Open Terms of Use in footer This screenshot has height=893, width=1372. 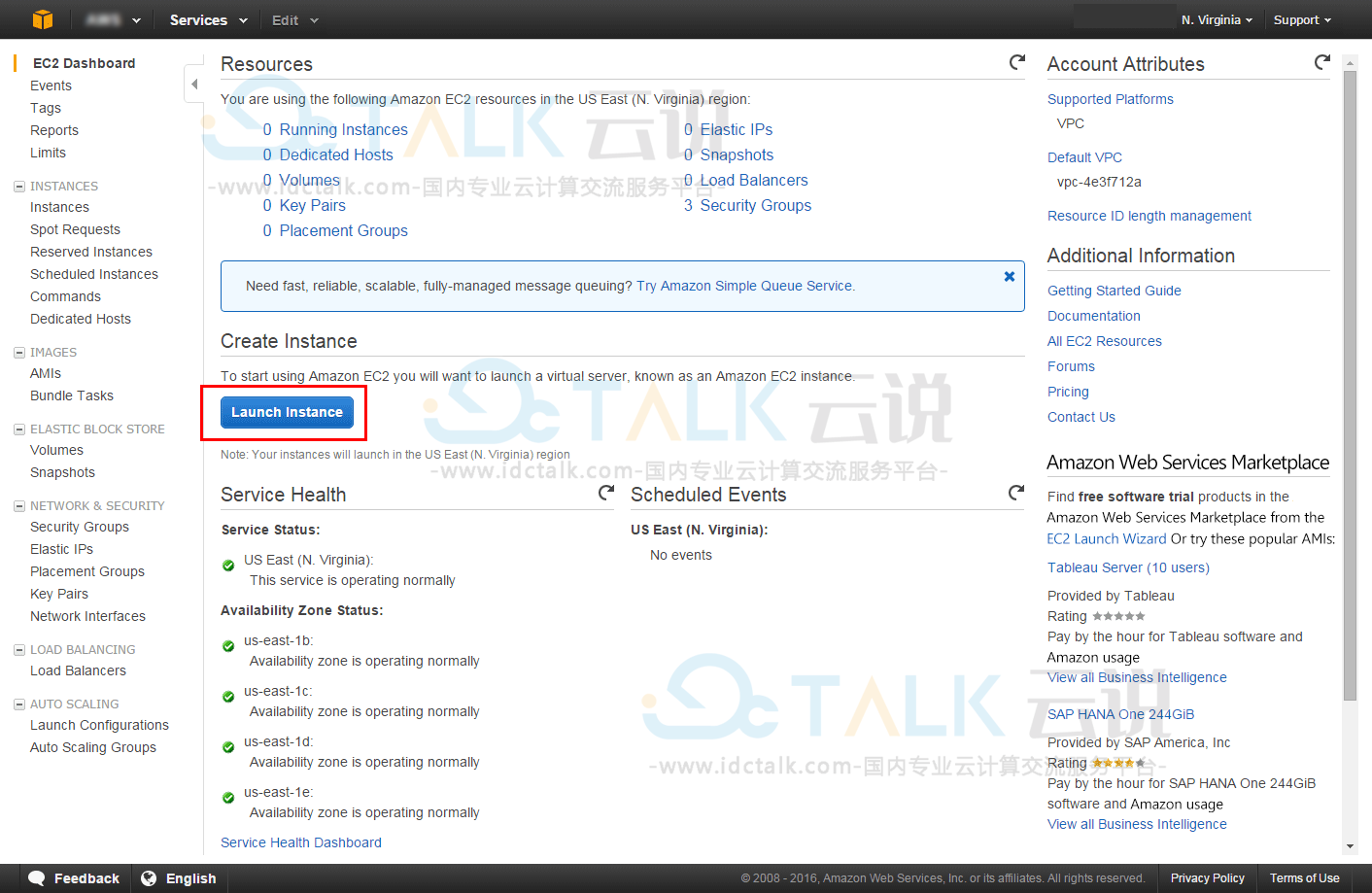(1304, 878)
